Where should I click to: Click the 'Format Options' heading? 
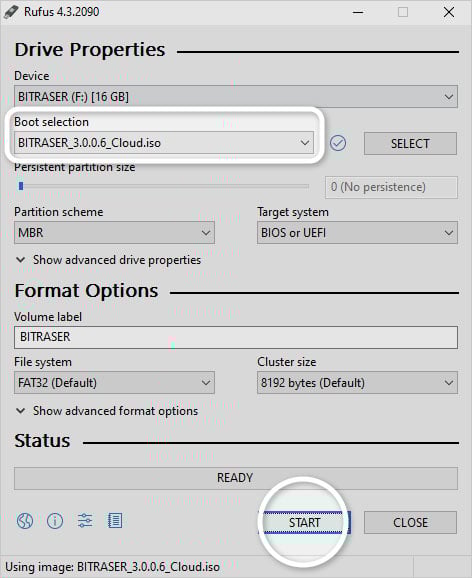86,291
